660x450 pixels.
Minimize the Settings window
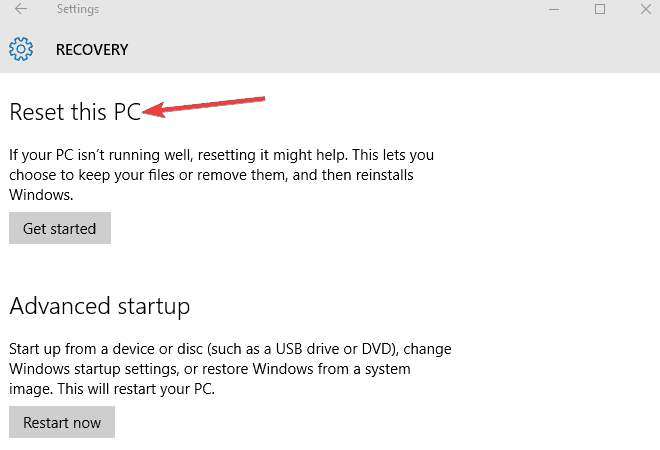555,9
